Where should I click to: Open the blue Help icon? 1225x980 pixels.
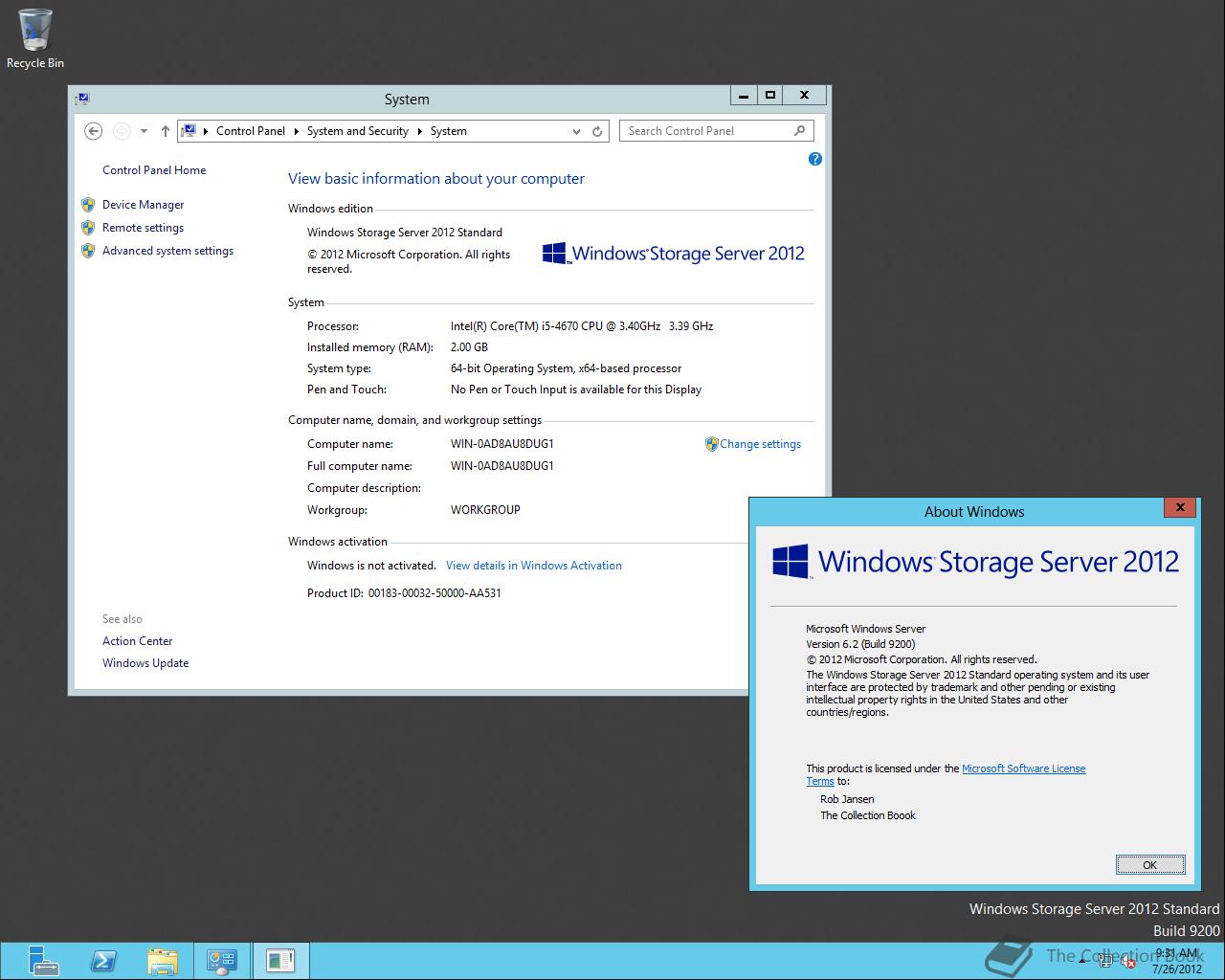[815, 159]
